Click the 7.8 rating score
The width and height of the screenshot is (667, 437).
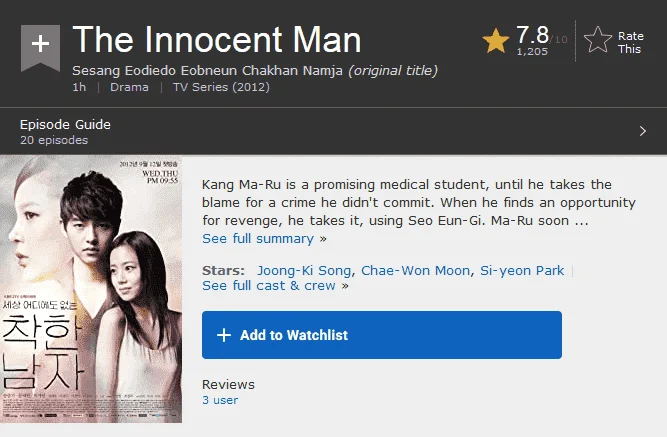click(x=533, y=34)
